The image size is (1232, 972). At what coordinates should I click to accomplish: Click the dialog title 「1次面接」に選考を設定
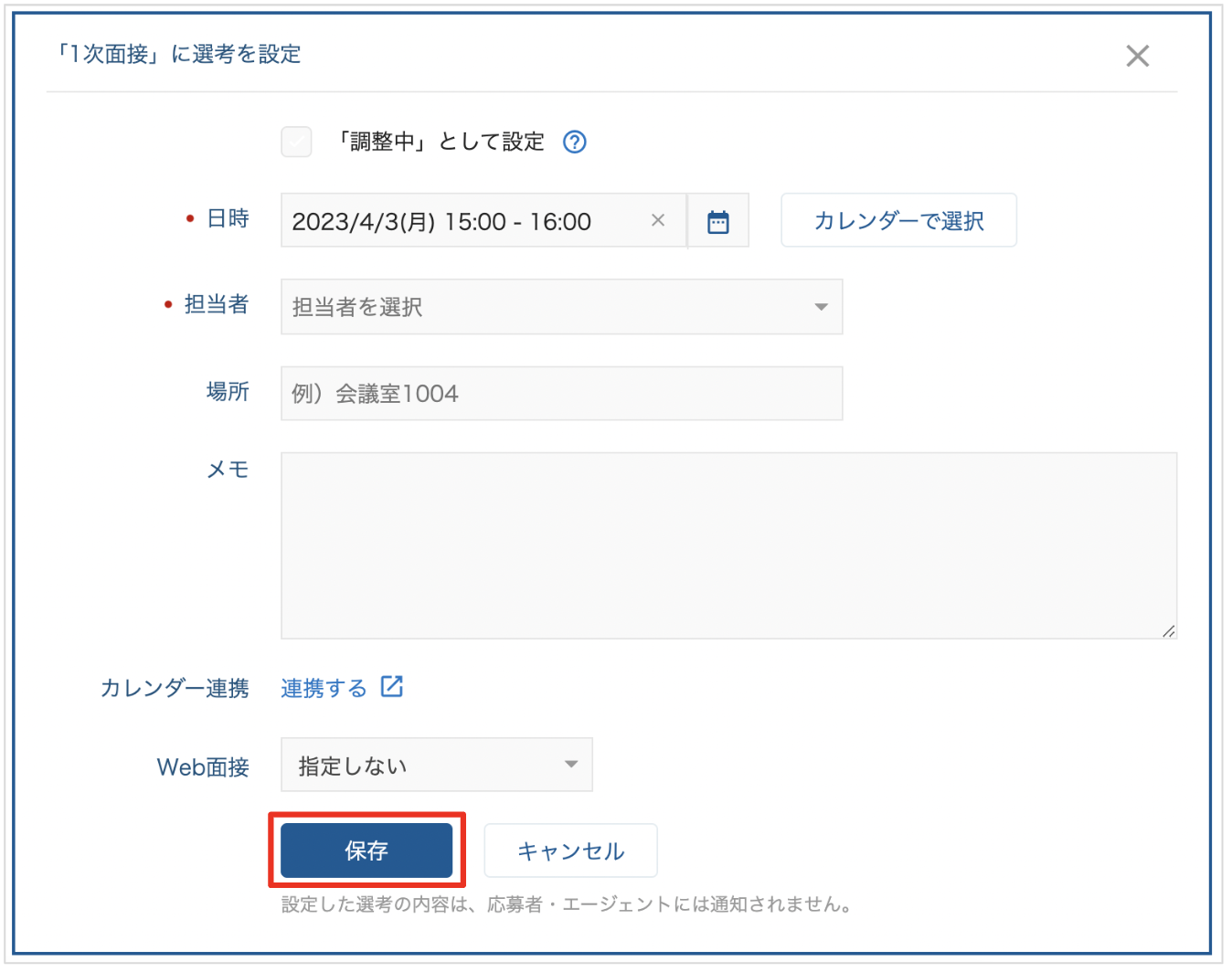178,54
